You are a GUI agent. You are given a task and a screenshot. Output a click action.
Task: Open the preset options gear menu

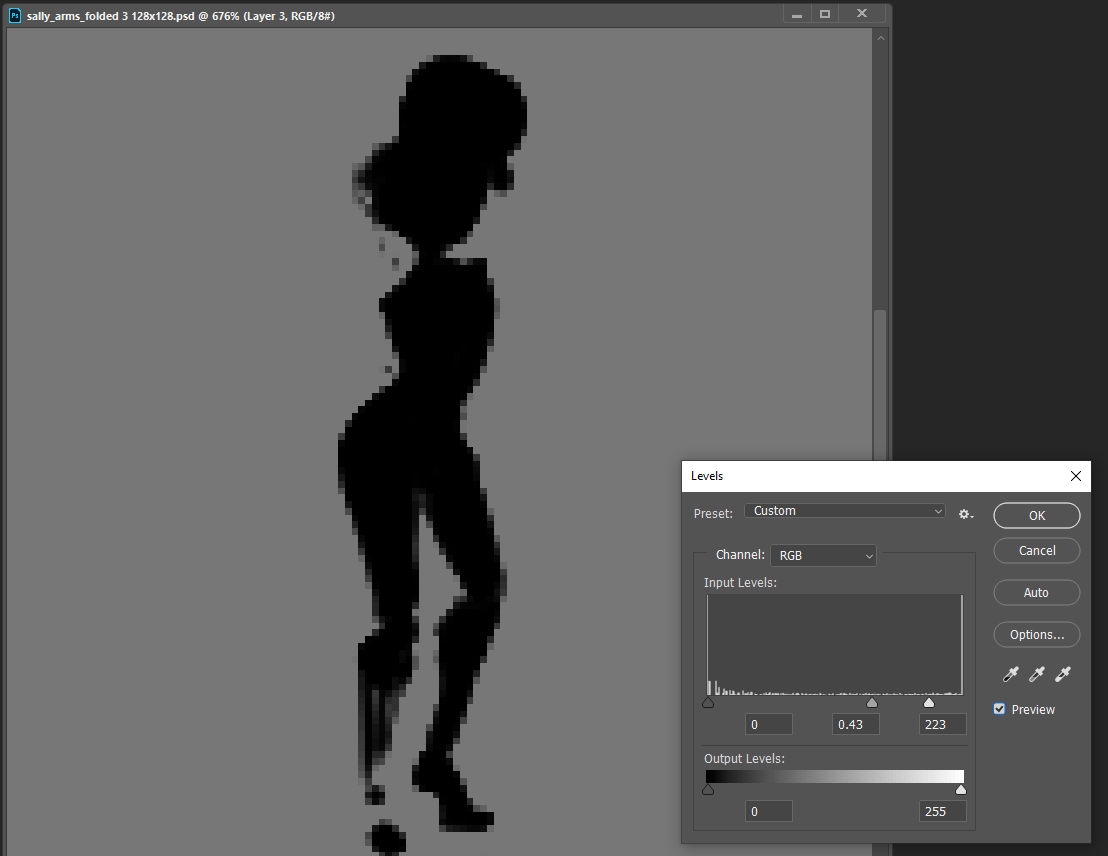[965, 513]
